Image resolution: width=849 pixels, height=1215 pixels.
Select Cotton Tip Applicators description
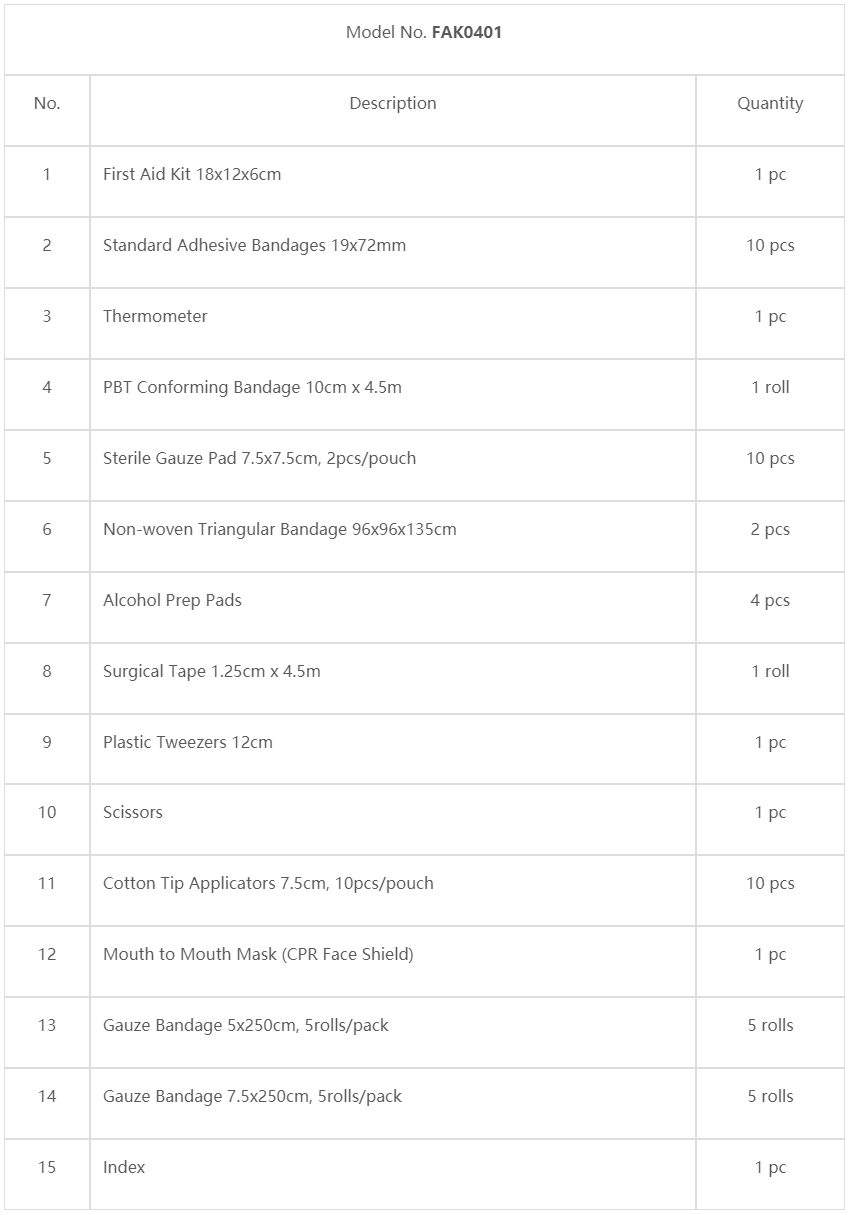tap(268, 883)
